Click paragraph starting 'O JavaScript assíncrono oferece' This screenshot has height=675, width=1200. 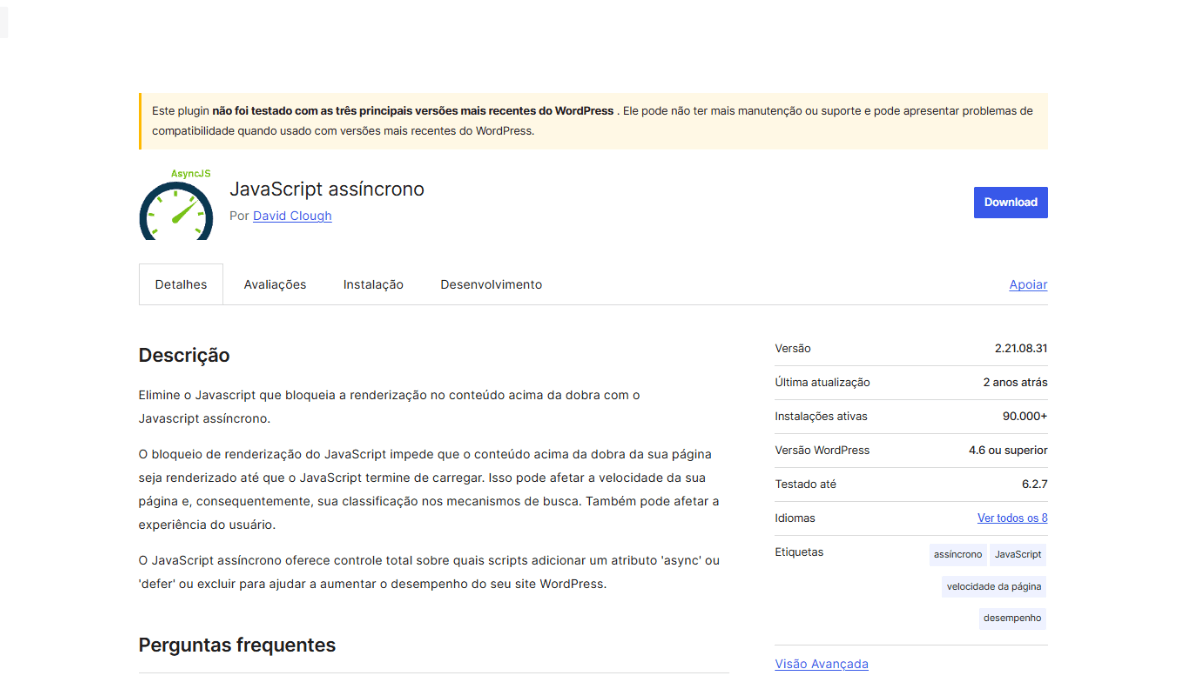[429, 572]
